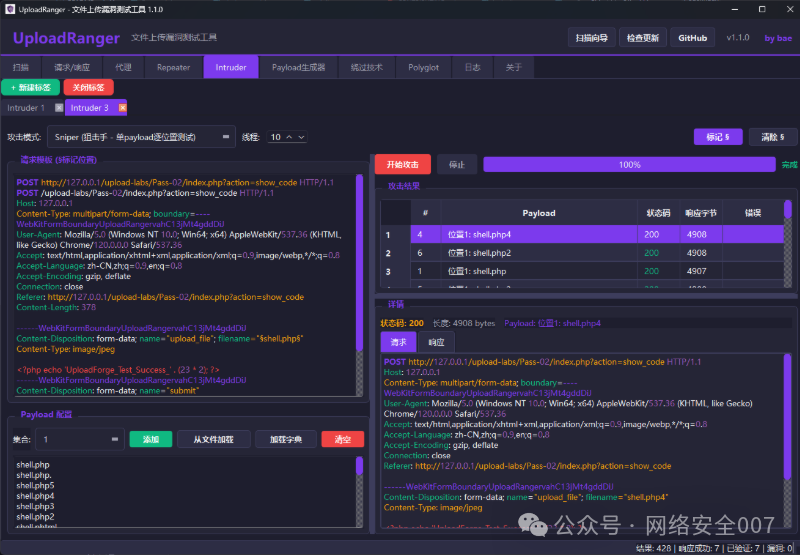Open the attack mode Sniper dropdown
Image resolution: width=800 pixels, height=557 pixels.
(141, 137)
